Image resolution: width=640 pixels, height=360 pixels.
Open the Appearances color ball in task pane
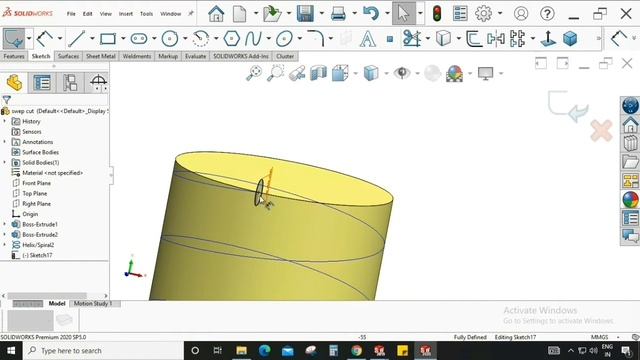point(630,200)
